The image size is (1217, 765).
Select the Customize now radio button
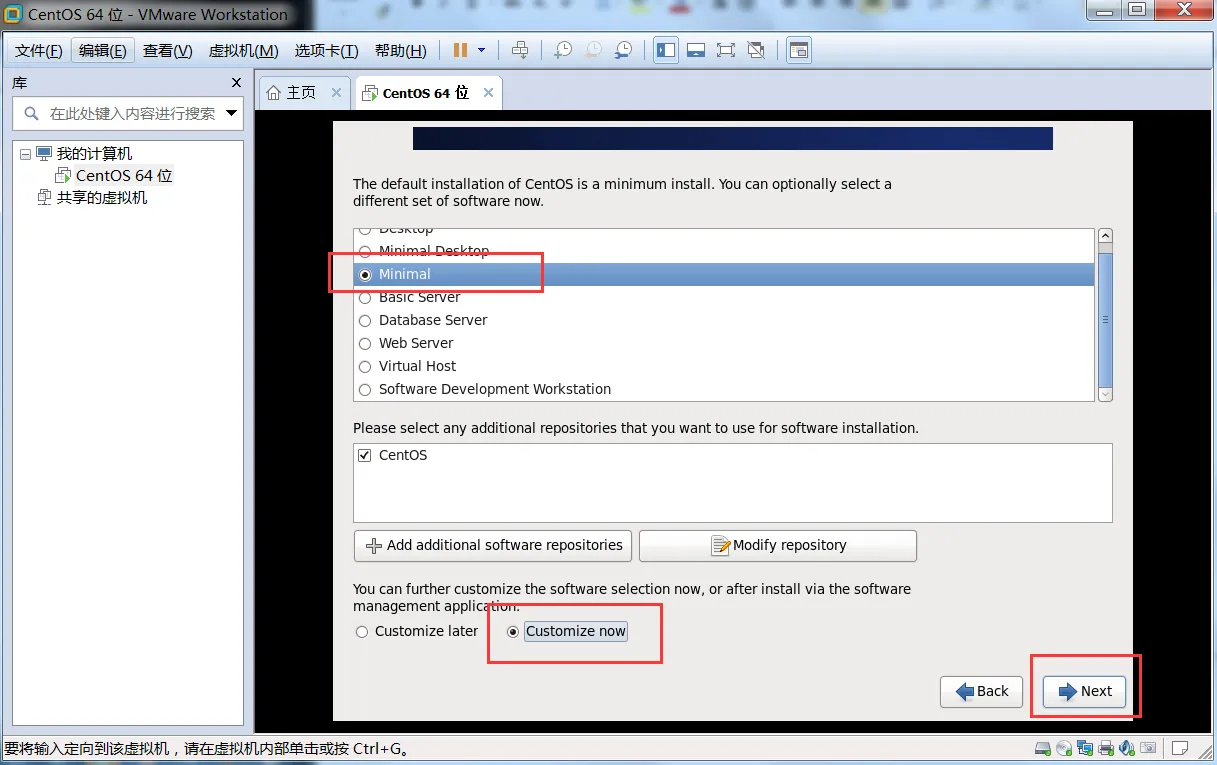[x=513, y=632]
